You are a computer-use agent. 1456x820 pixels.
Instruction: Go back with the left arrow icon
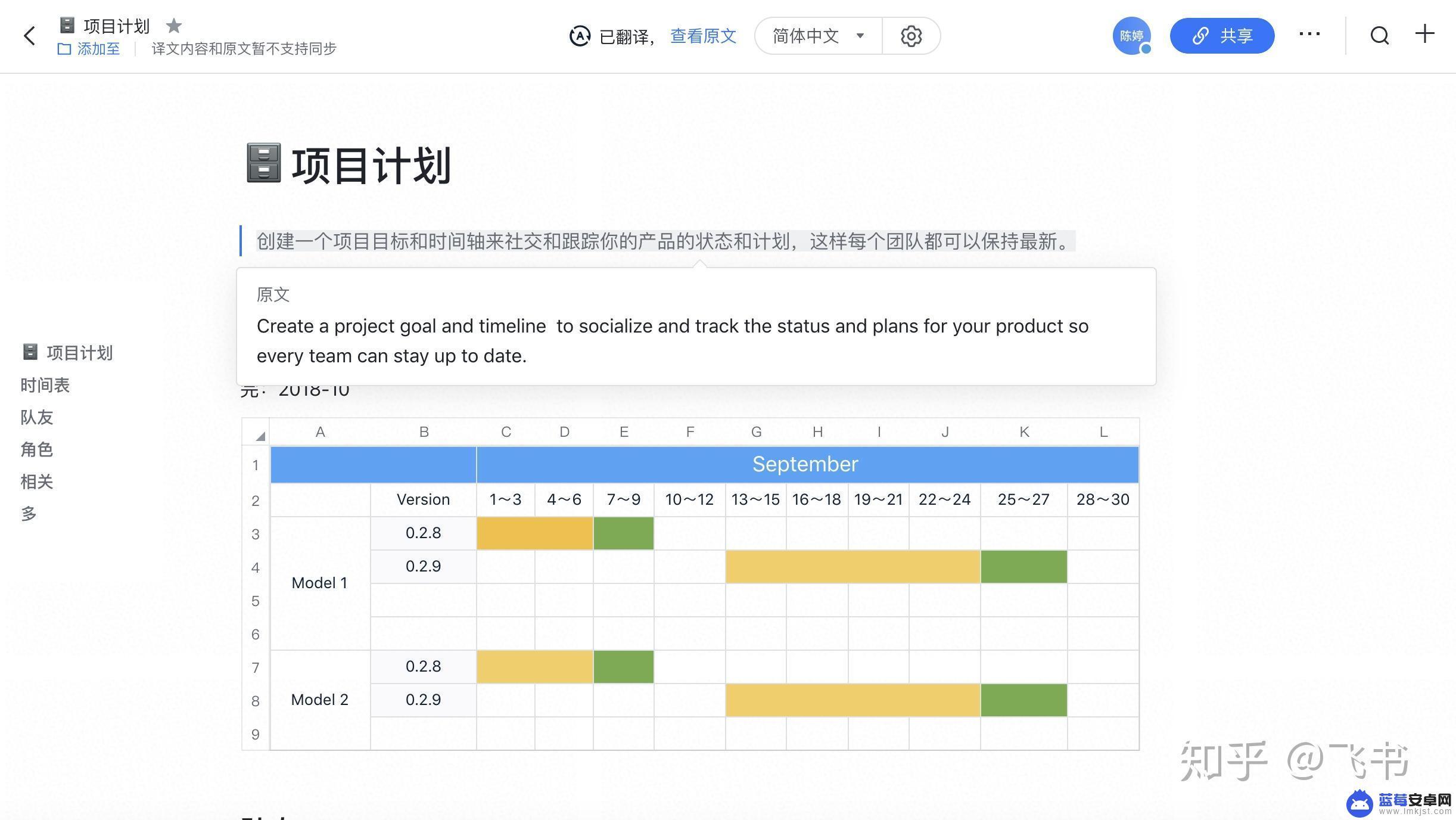tap(29, 36)
